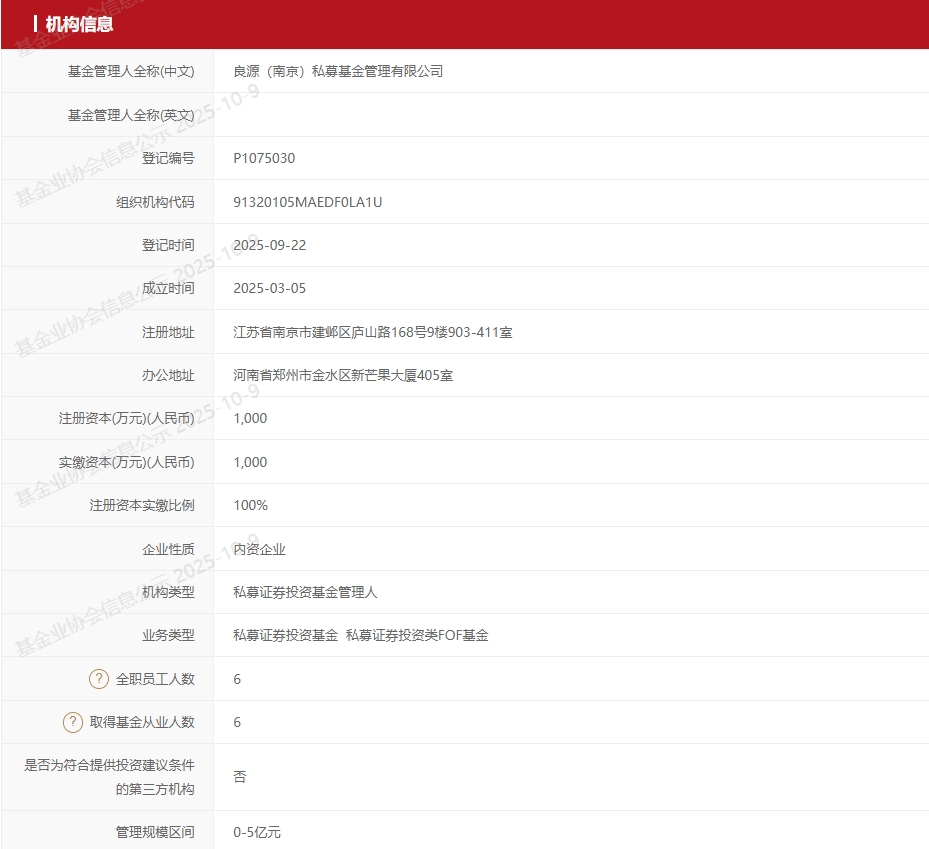Image resolution: width=929 pixels, height=849 pixels.
Task: Click the establishment date 2025-03-05
Action: pyautogui.click(x=269, y=288)
